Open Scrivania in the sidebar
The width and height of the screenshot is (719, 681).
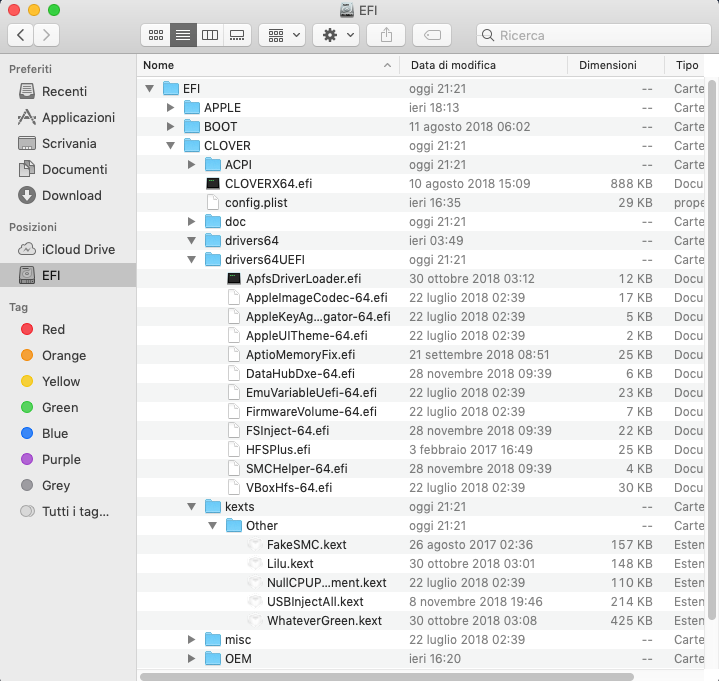[68, 144]
